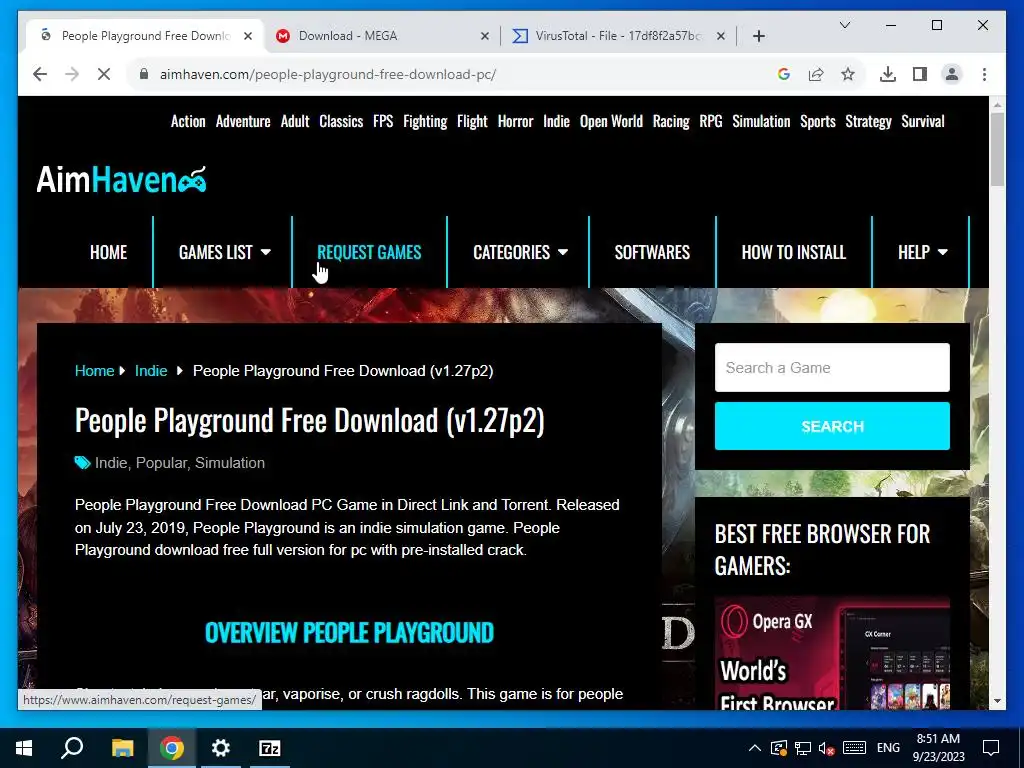The image size is (1024, 768).
Task: Click the scrollbar down arrow
Action: 997,701
